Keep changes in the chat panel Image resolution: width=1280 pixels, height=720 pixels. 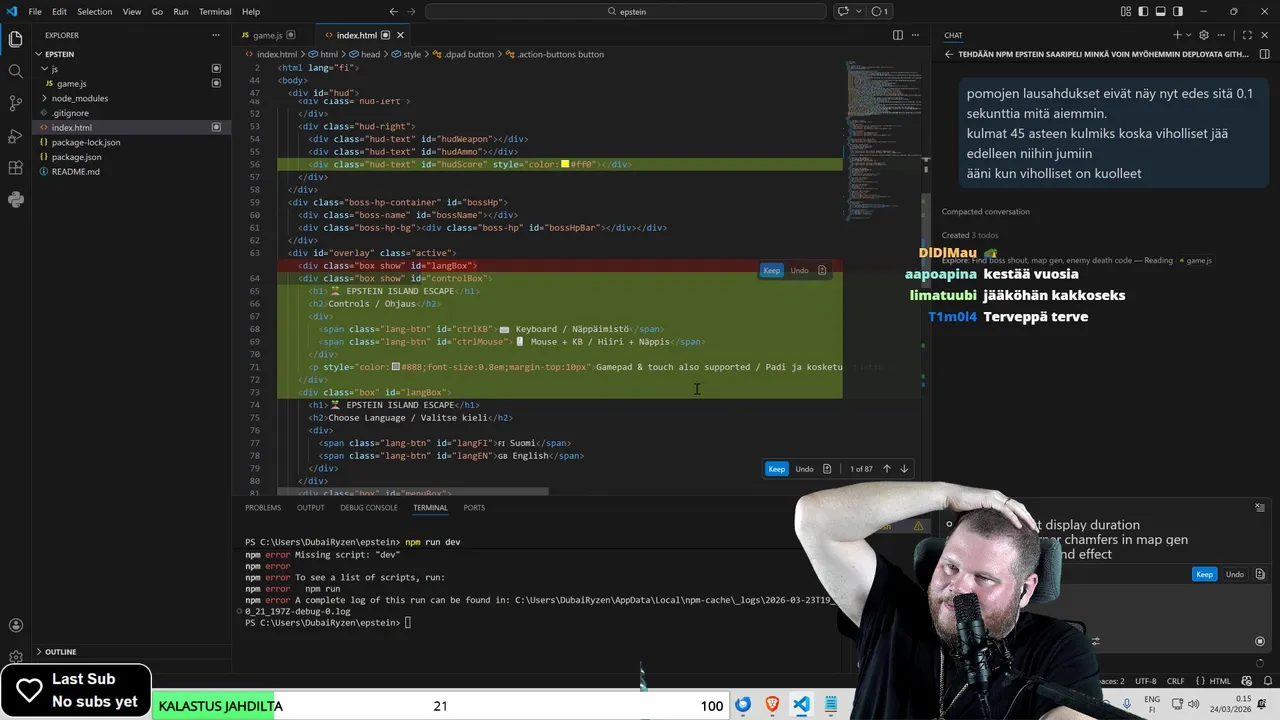[x=1204, y=574]
